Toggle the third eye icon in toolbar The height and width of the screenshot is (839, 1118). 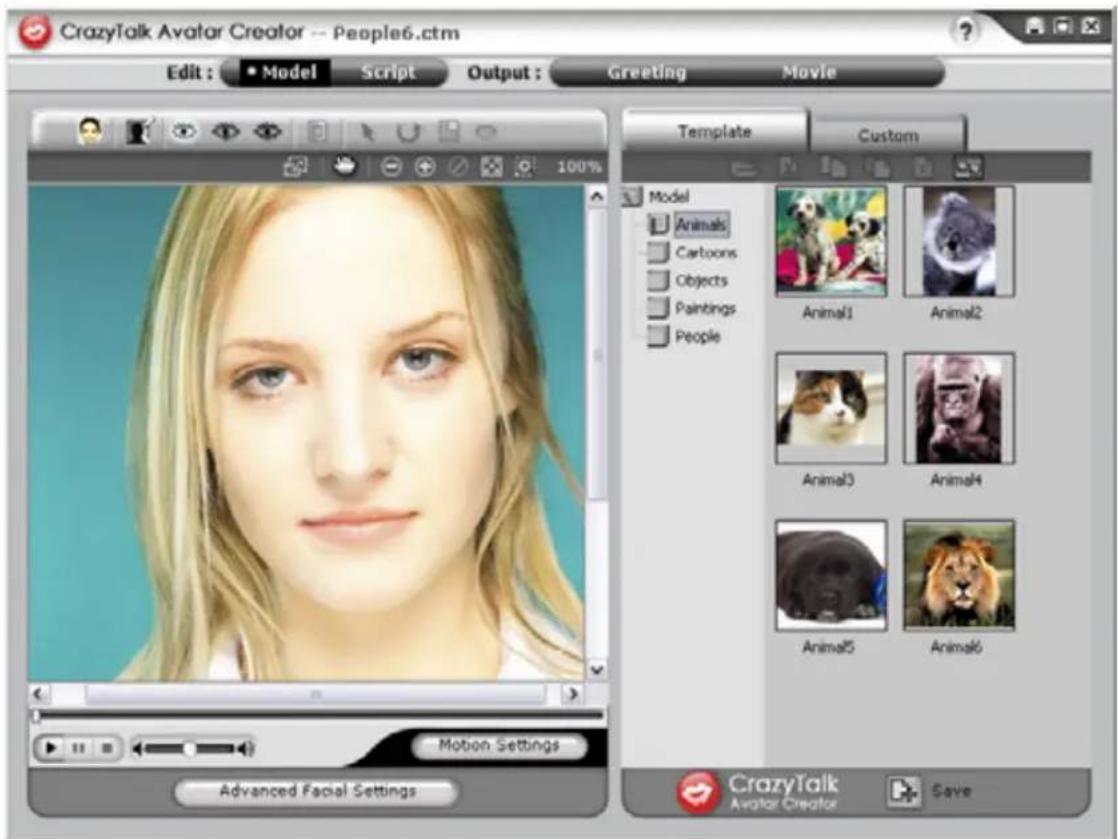click(x=268, y=132)
